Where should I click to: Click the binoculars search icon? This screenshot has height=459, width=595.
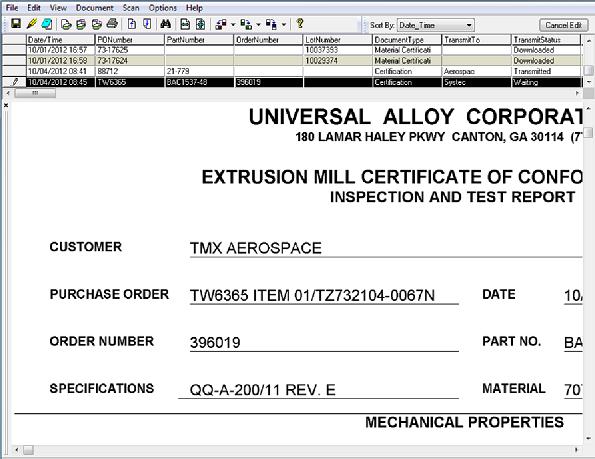165,24
